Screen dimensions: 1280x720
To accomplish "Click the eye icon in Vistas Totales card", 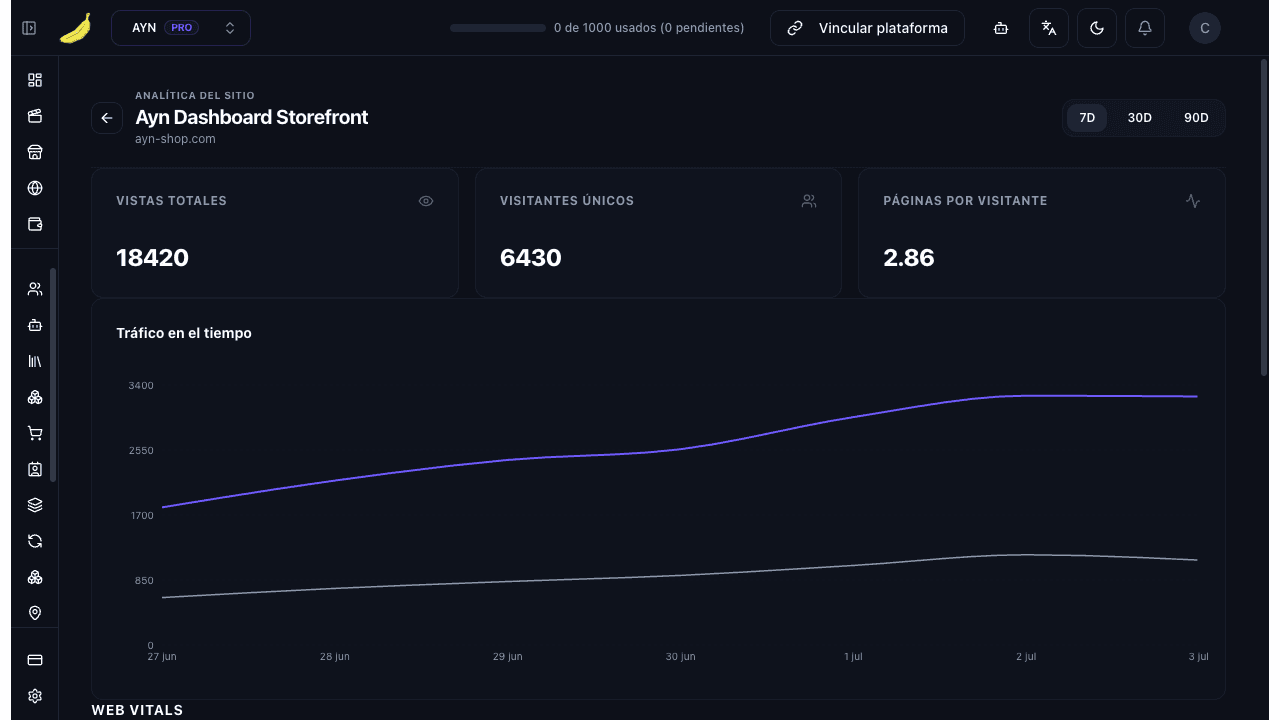I will (x=426, y=201).
